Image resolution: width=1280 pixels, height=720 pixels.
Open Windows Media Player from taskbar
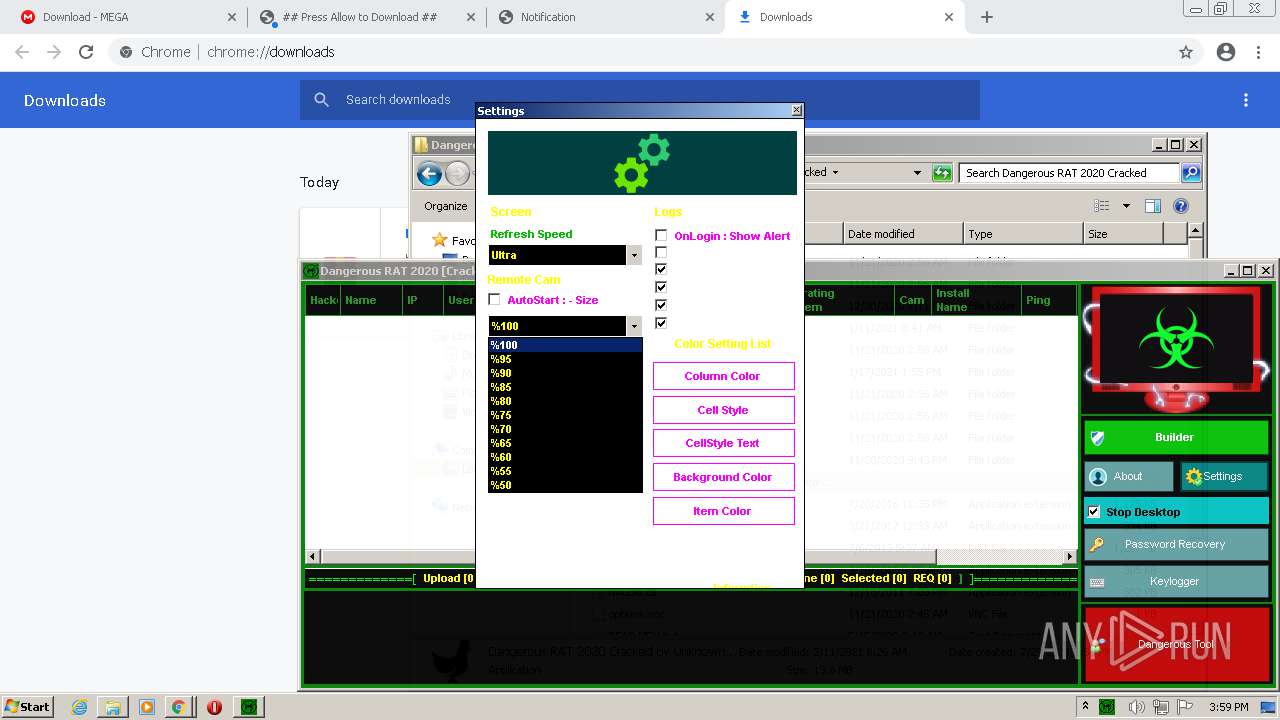145,707
